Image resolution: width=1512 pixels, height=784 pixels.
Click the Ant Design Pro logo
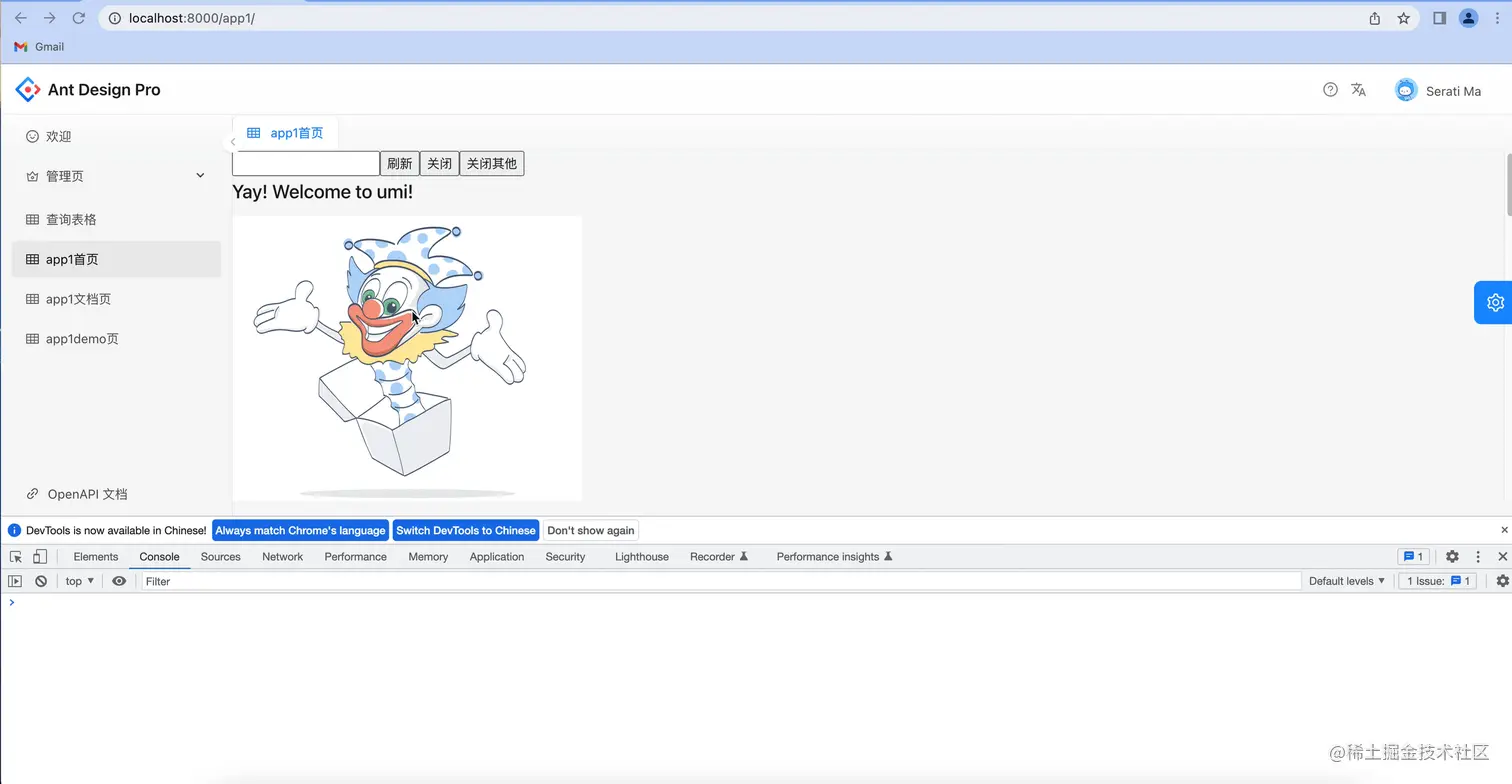(x=27, y=89)
